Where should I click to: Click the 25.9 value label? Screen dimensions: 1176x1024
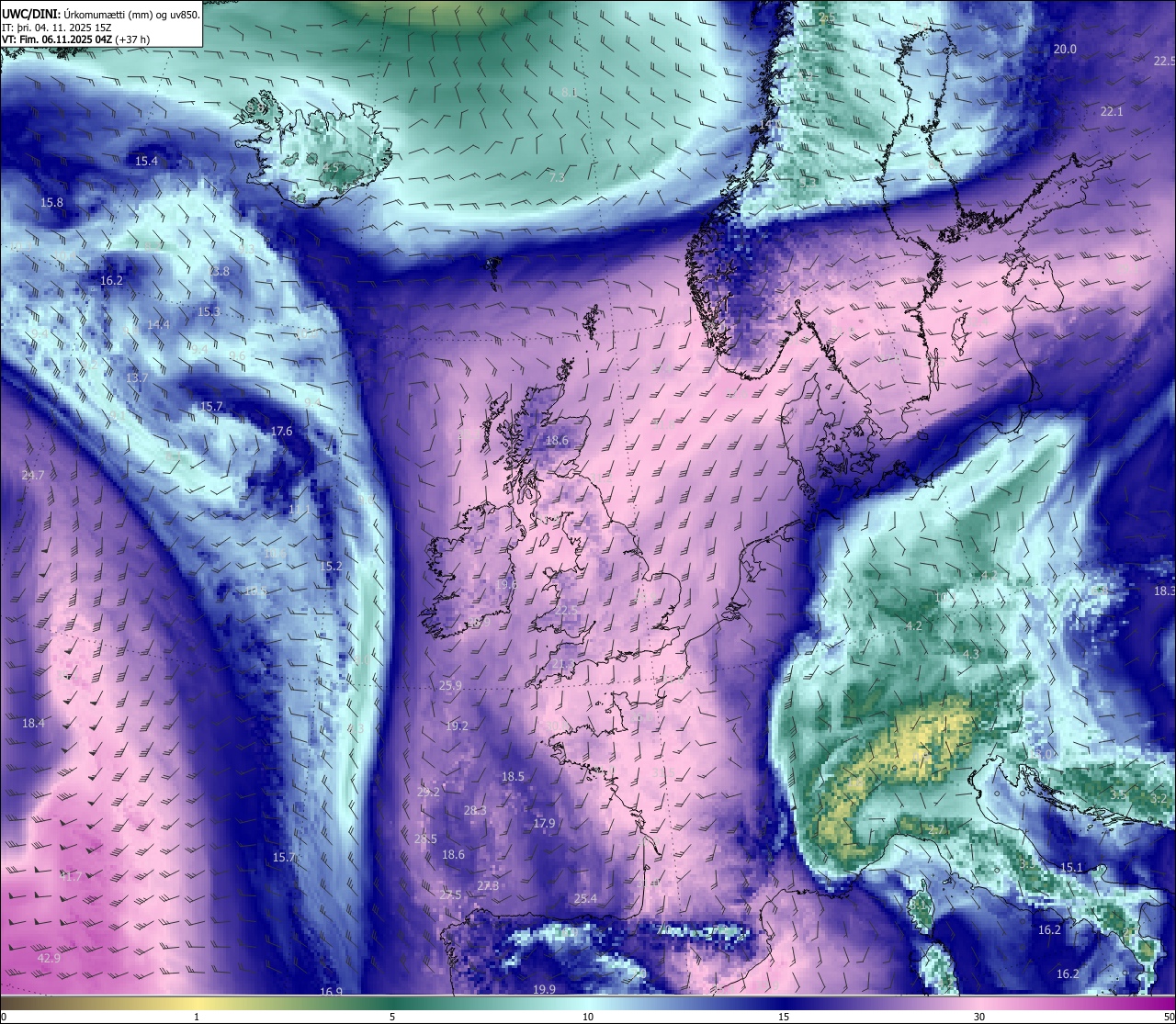tap(450, 686)
